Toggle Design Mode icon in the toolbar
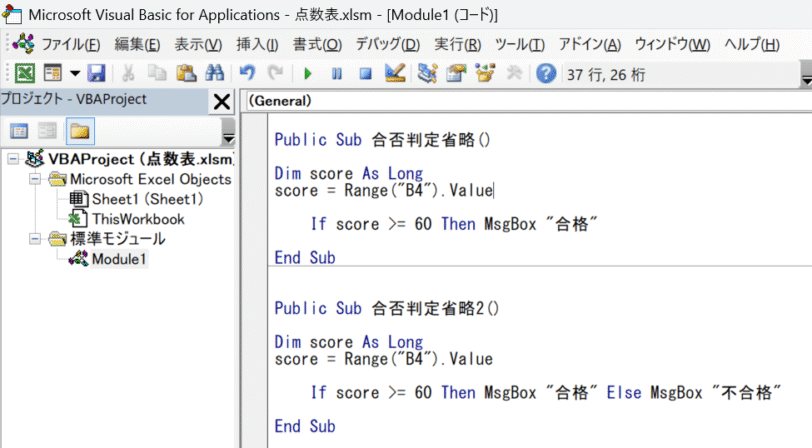This screenshot has height=448, width=812. pos(394,73)
